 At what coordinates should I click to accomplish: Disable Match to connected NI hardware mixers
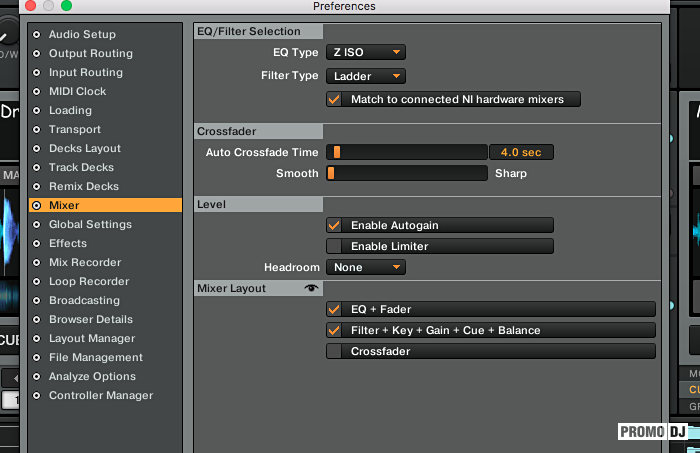(335, 100)
